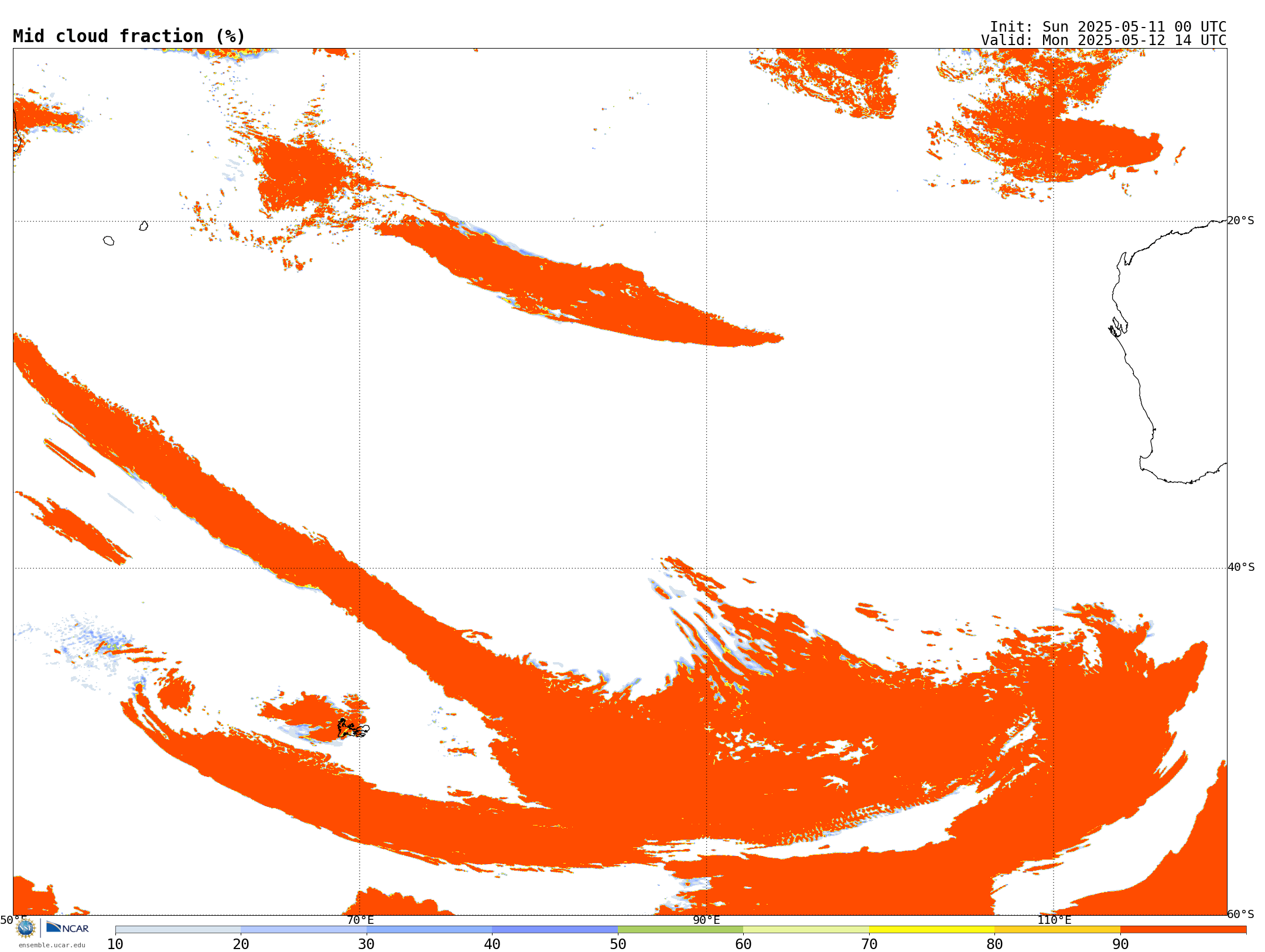Click the 110°E longitude label
The width and height of the screenshot is (1265, 952).
click(x=1054, y=920)
